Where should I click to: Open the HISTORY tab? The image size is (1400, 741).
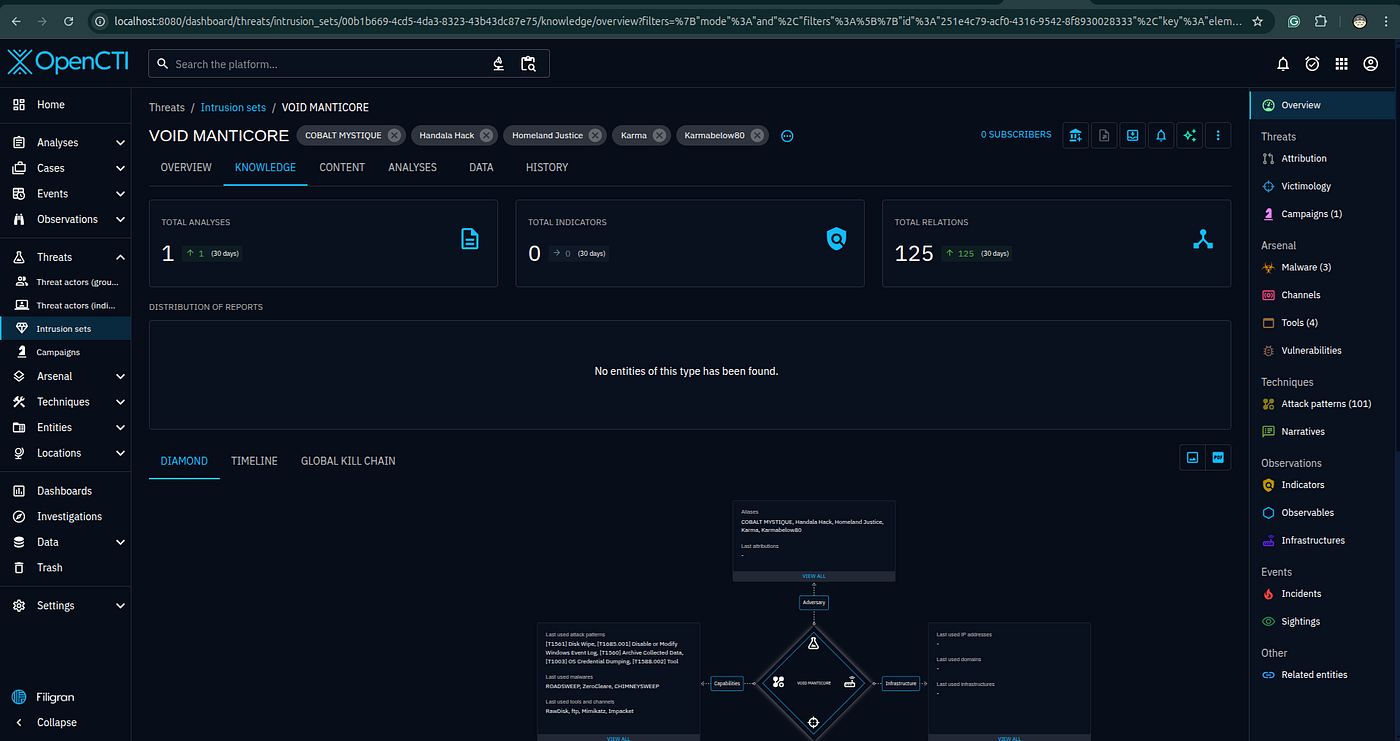(x=547, y=167)
